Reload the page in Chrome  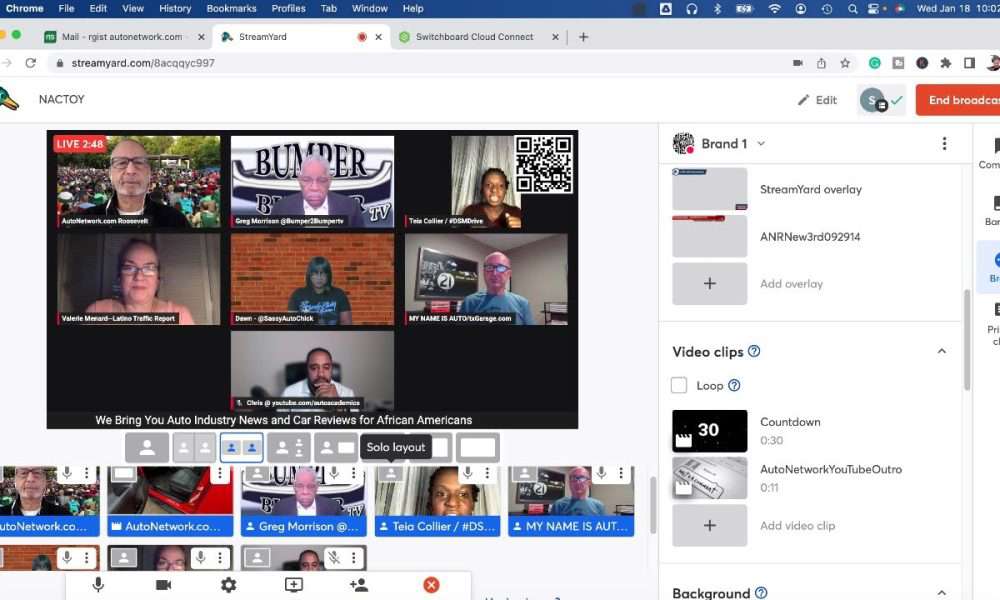[31, 63]
